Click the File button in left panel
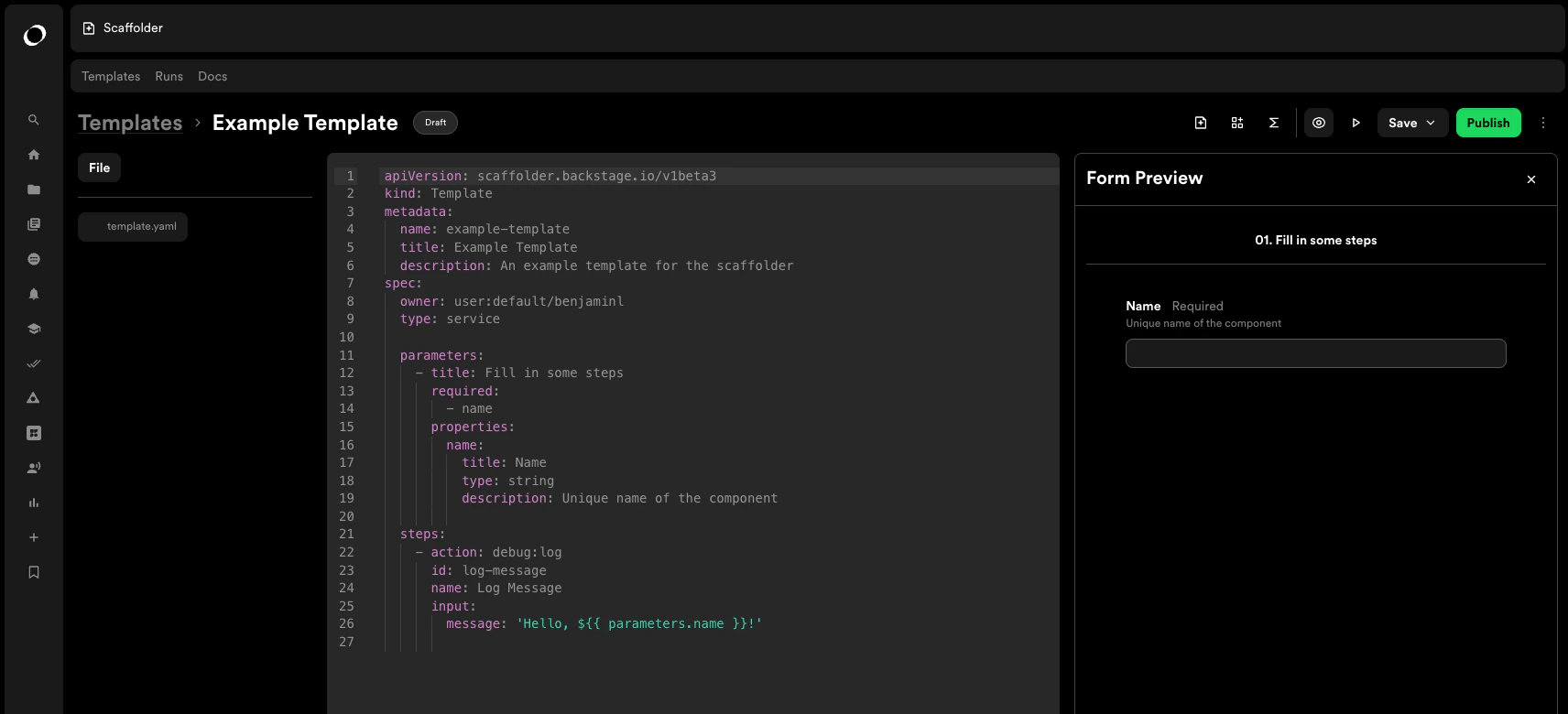This screenshot has height=714, width=1568. (x=100, y=168)
